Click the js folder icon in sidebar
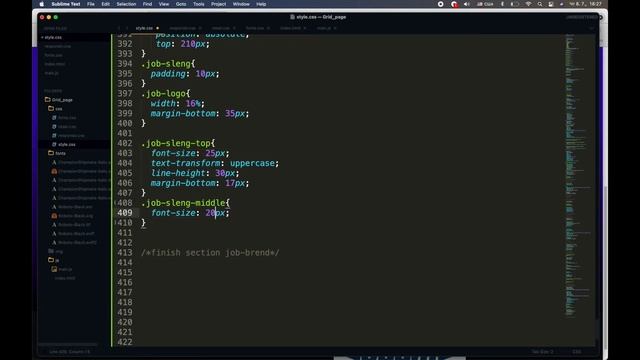 pyautogui.click(x=51, y=260)
